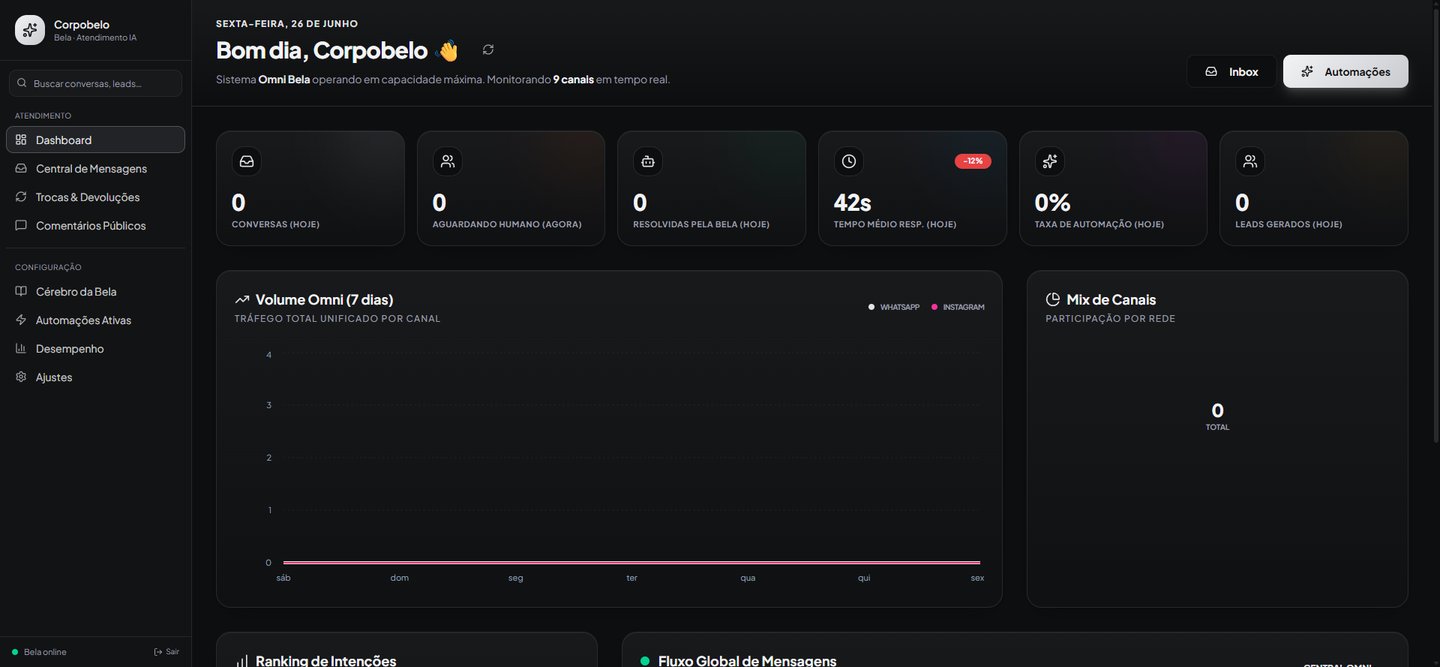Click the Central de Mensagens inbox icon
The height and width of the screenshot is (667, 1440).
[21, 168]
